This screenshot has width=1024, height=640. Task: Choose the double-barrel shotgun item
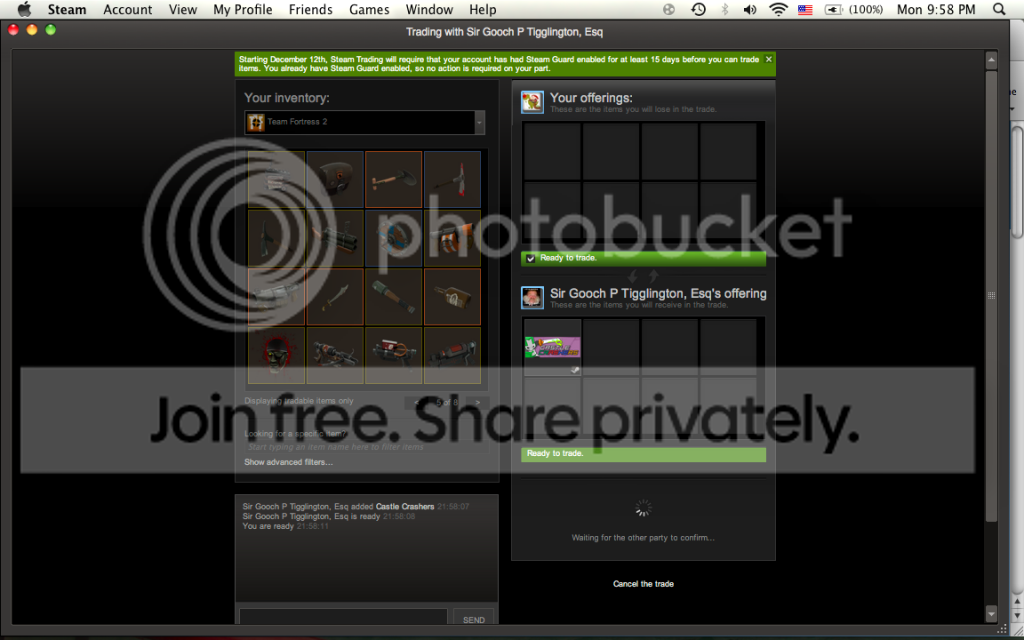coord(335,238)
